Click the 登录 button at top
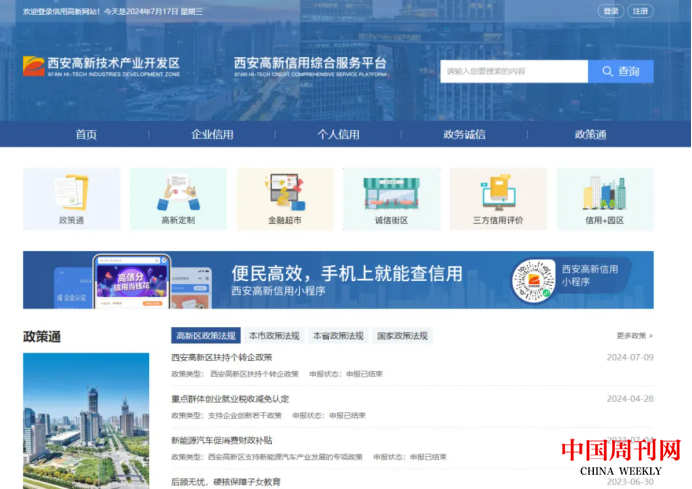Viewport: 692px width, 489px height. click(x=611, y=11)
